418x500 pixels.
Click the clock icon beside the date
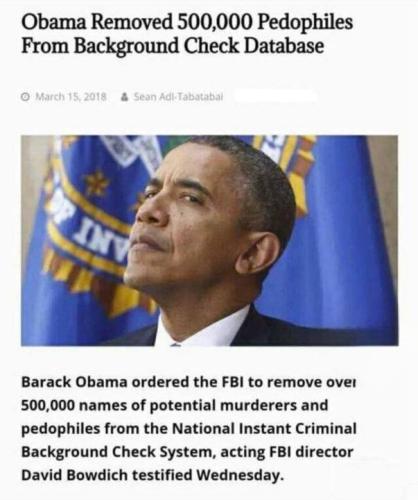[26, 97]
